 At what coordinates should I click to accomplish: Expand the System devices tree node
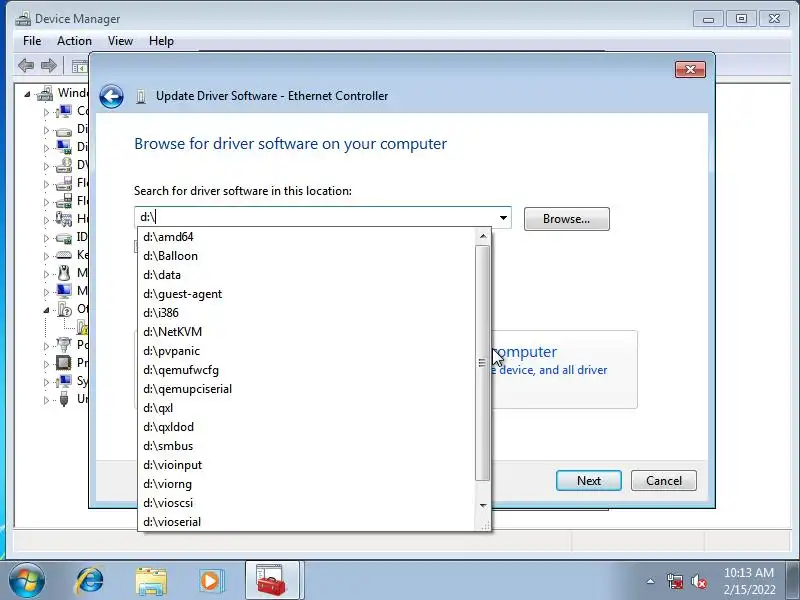point(46,382)
